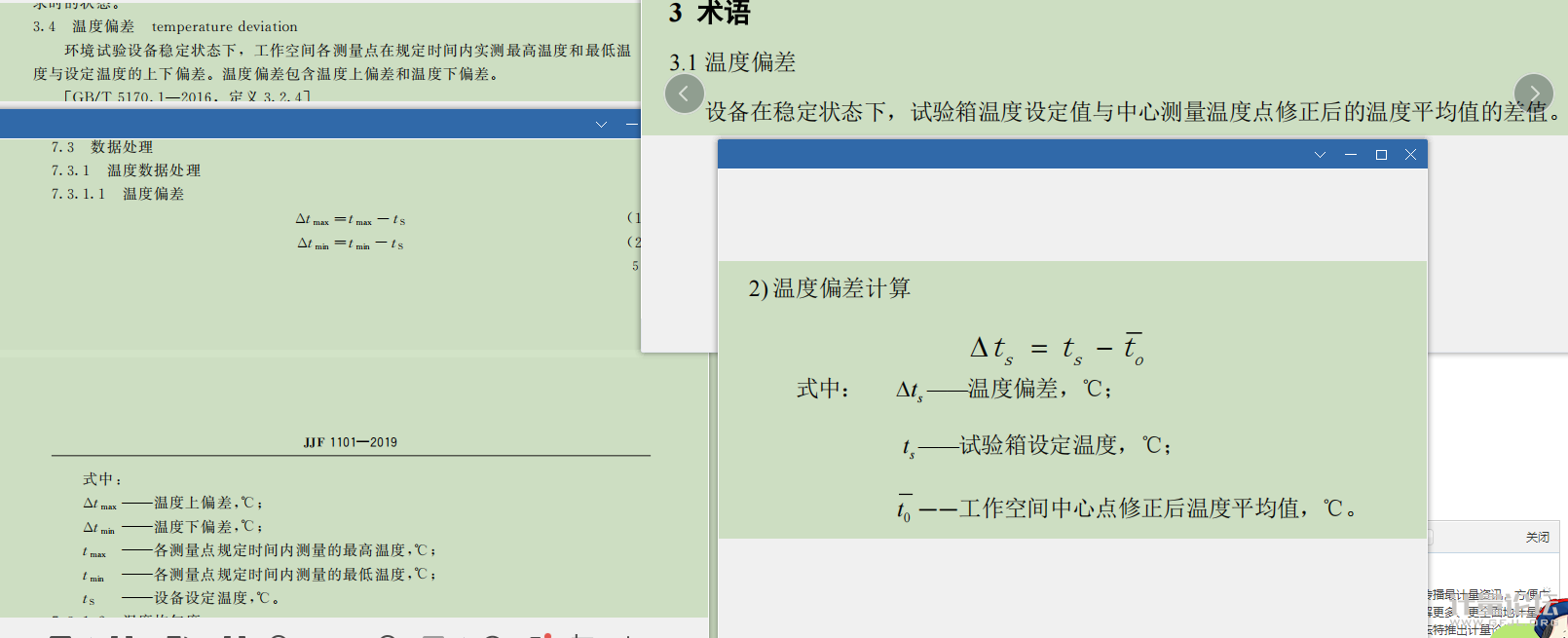1568x638 pixels.
Task: Open the chevron dropdown in the left window
Action: tap(601, 124)
